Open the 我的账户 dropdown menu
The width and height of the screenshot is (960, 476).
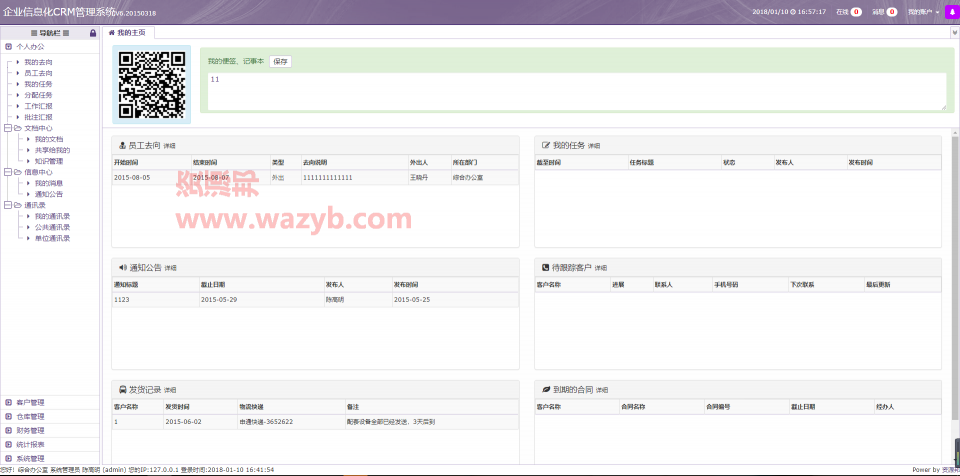(x=923, y=12)
